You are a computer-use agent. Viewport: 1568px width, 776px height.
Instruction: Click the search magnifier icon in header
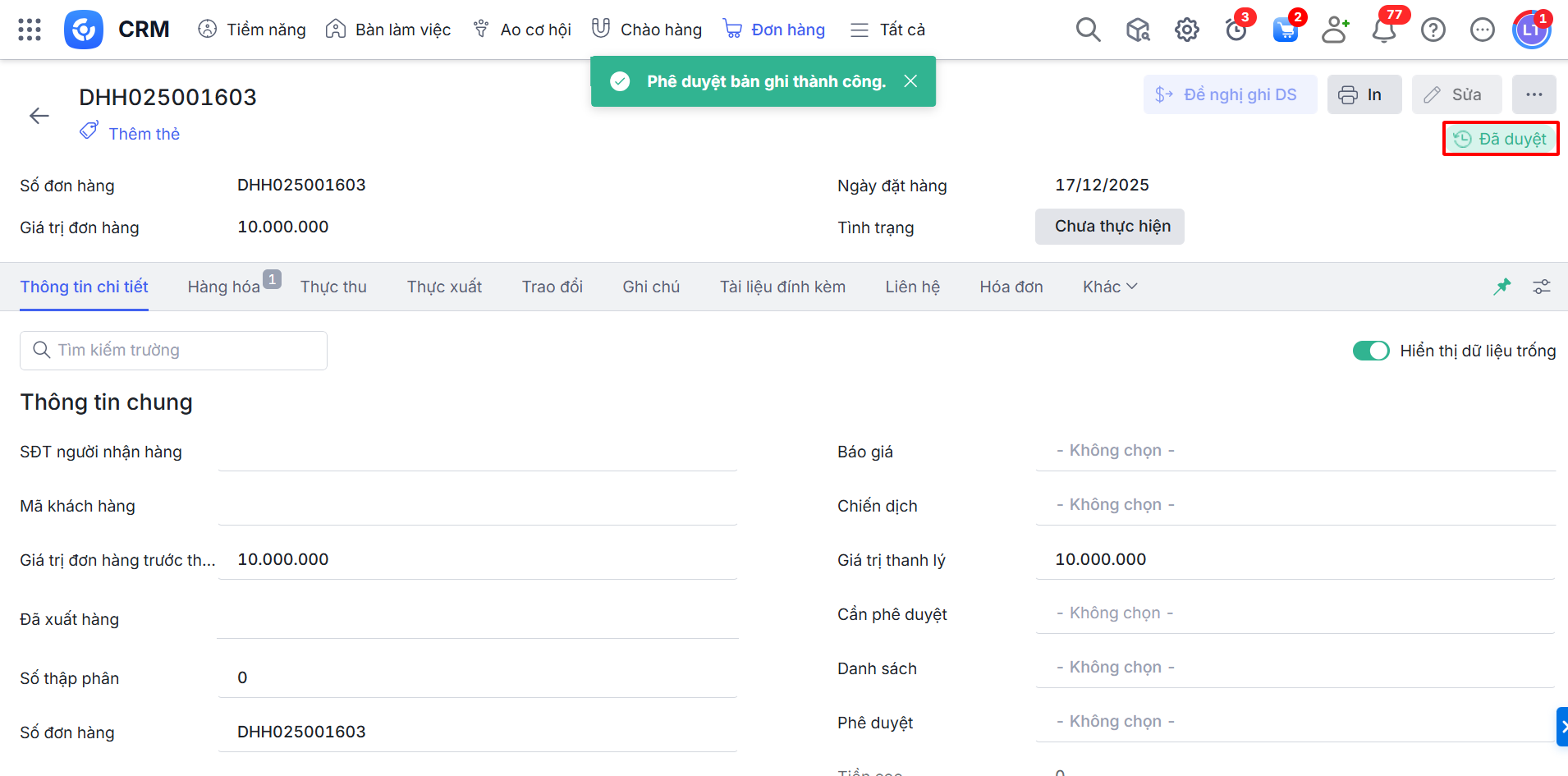click(x=1088, y=30)
